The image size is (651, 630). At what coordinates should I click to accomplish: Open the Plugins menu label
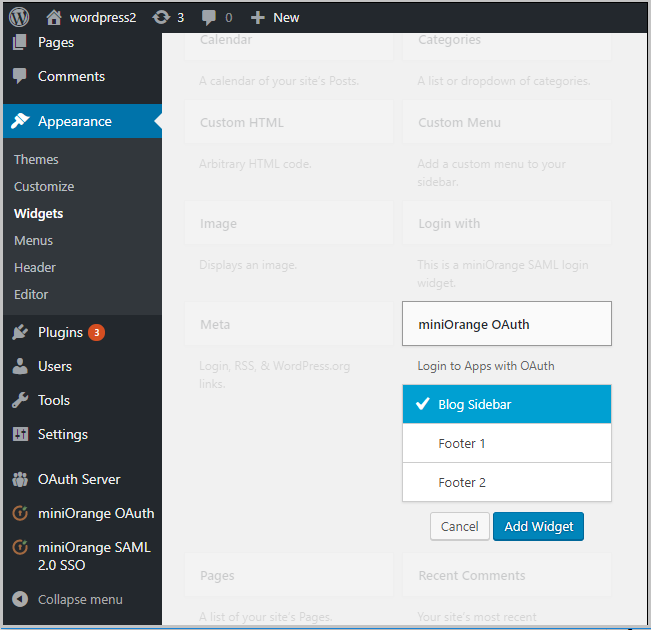(x=60, y=332)
